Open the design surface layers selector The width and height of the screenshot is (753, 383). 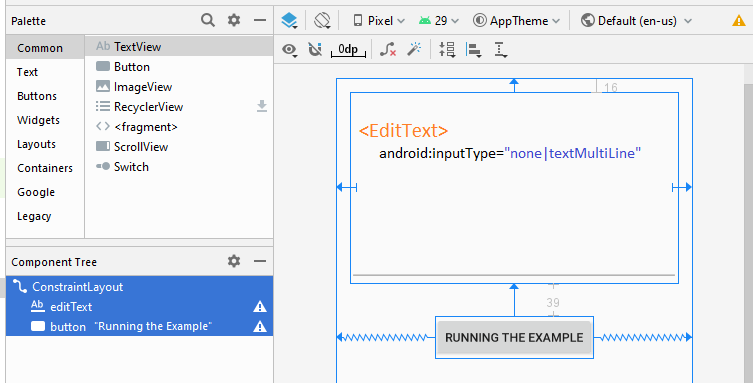pyautogui.click(x=290, y=21)
